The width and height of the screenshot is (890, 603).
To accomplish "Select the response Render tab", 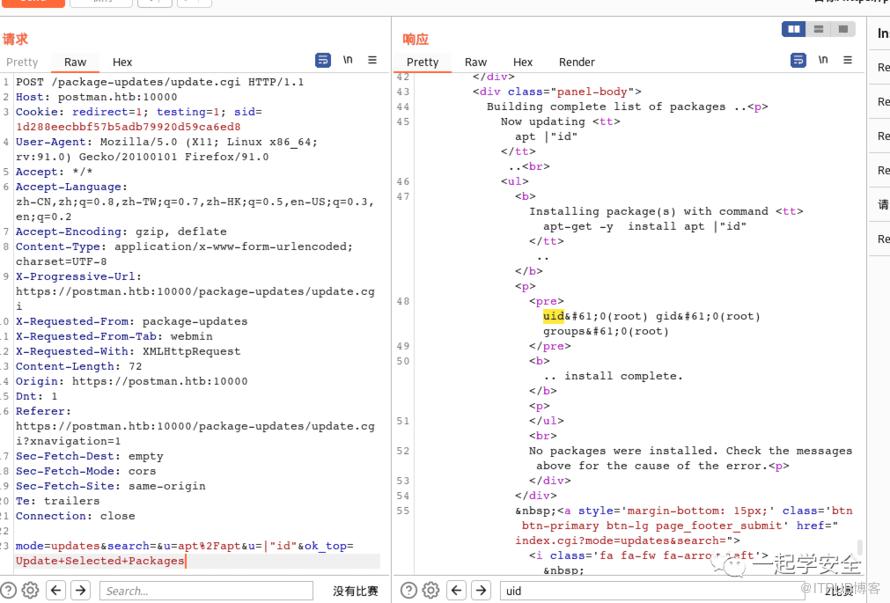I will coord(577,62).
